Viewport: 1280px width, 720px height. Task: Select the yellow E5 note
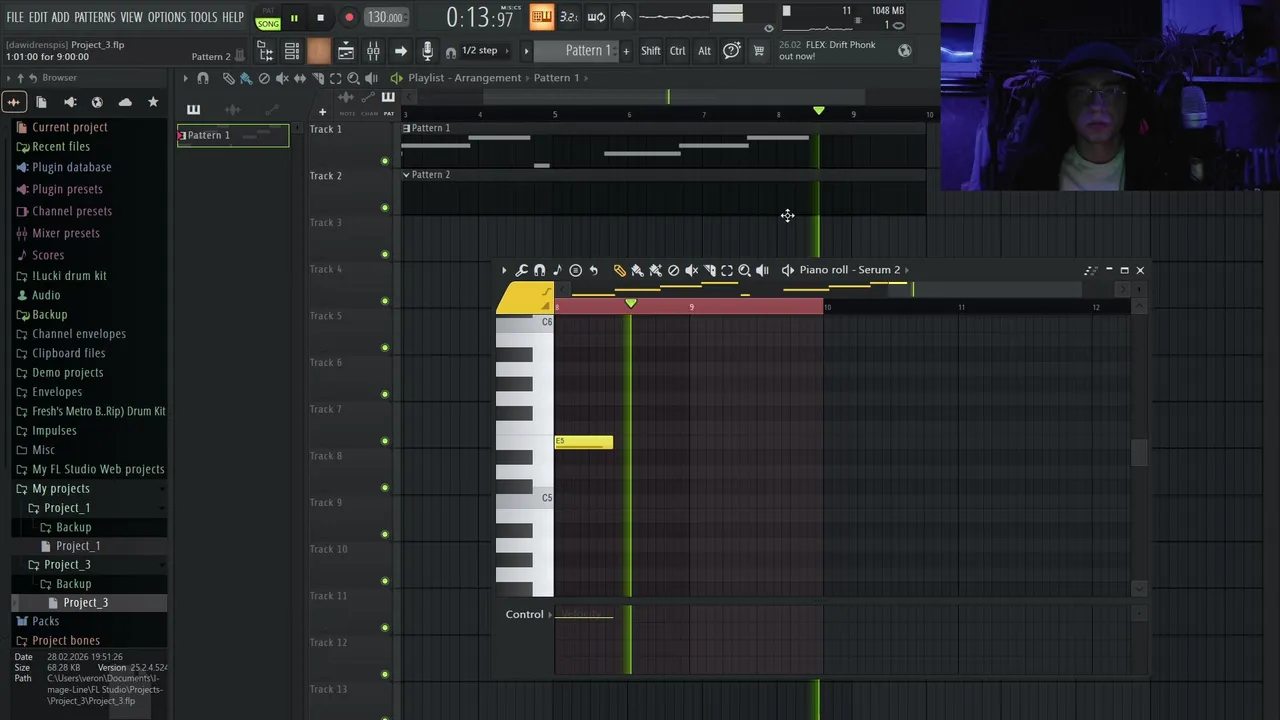[x=584, y=442]
